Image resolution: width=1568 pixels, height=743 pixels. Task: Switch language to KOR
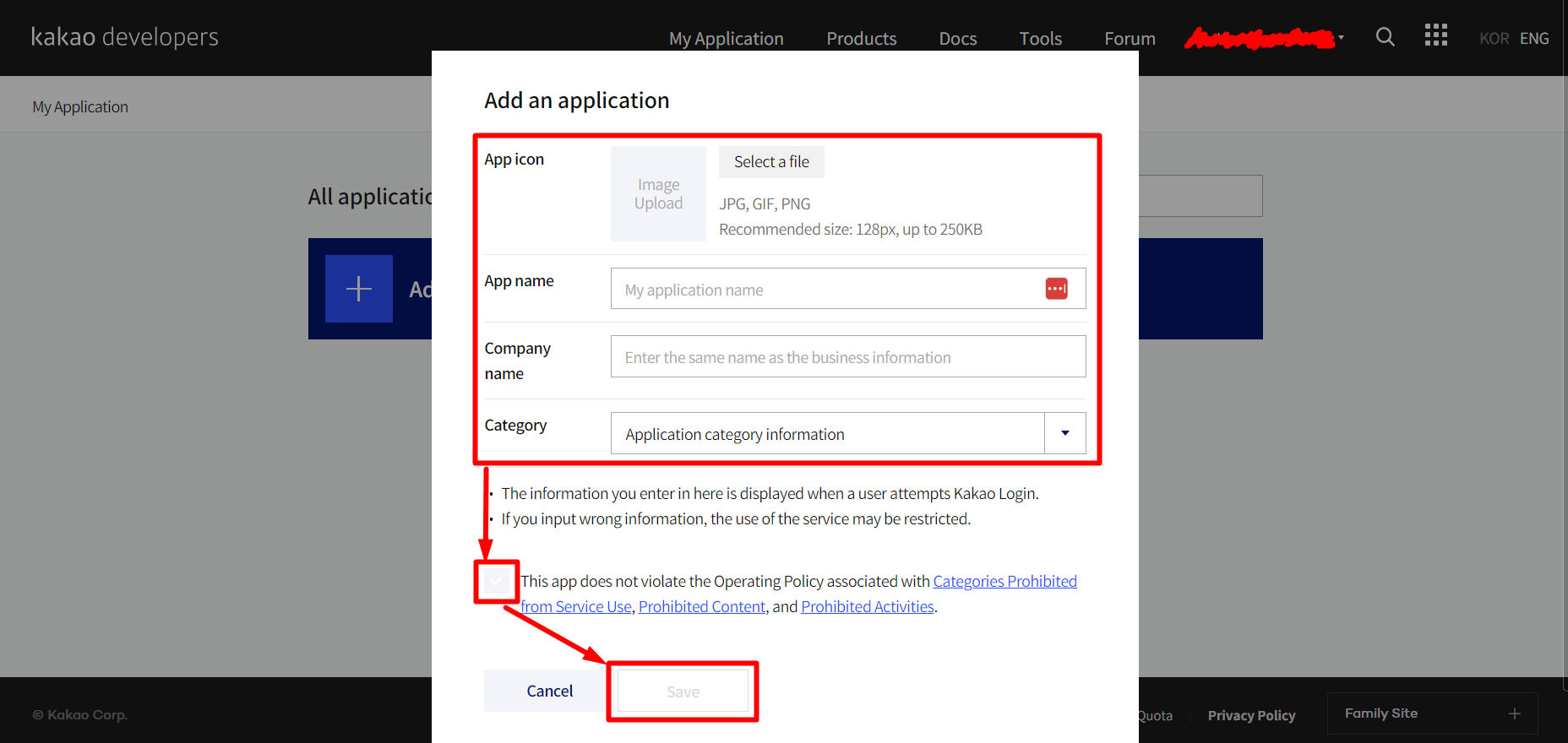click(1494, 39)
